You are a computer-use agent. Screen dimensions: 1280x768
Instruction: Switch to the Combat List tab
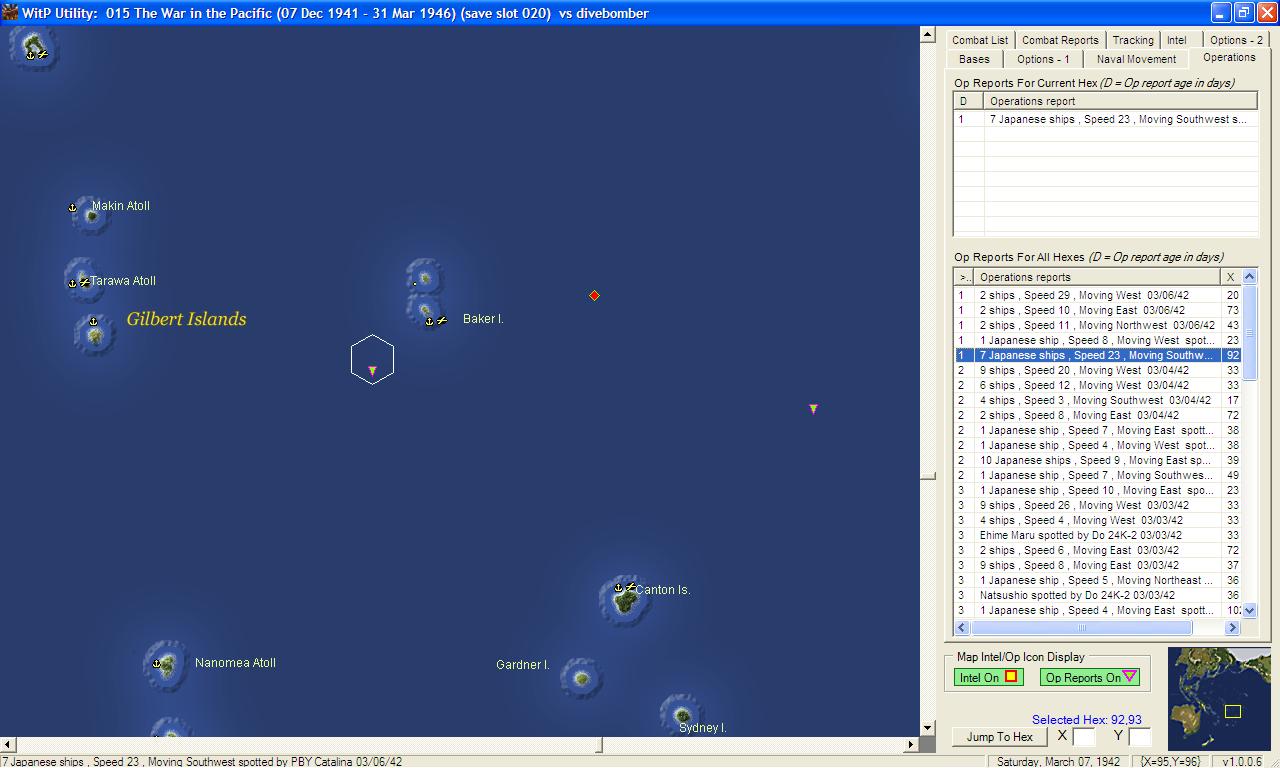click(980, 40)
